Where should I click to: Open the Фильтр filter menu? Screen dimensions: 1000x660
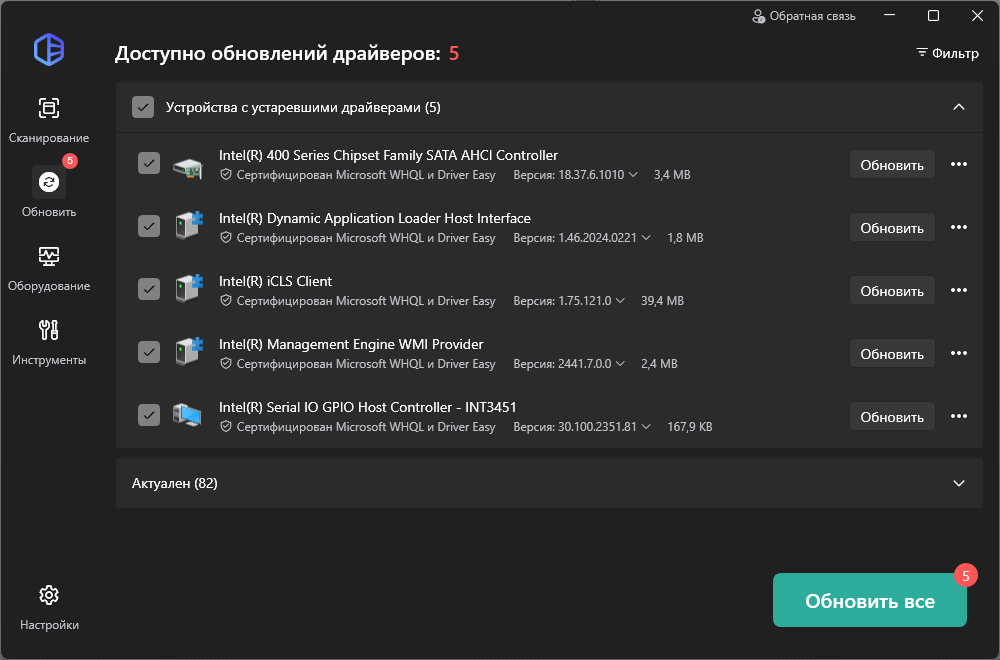click(x=947, y=54)
